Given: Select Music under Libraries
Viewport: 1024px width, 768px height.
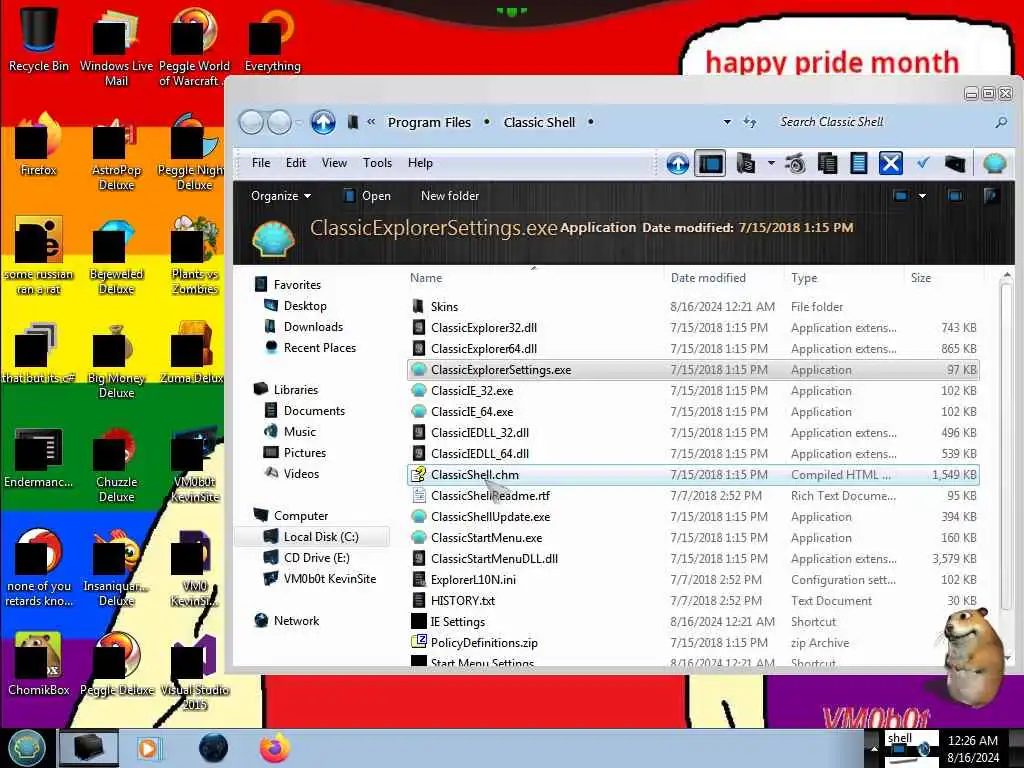Looking at the screenshot, I should coord(299,432).
